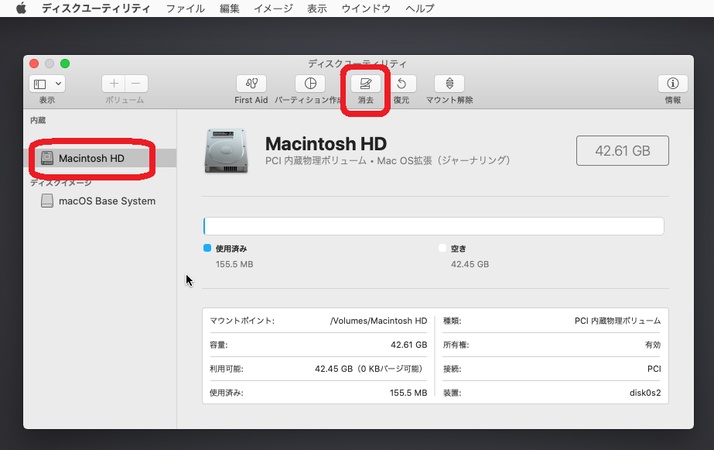Open the ファイル menu
The width and height of the screenshot is (714, 450).
(x=185, y=8)
